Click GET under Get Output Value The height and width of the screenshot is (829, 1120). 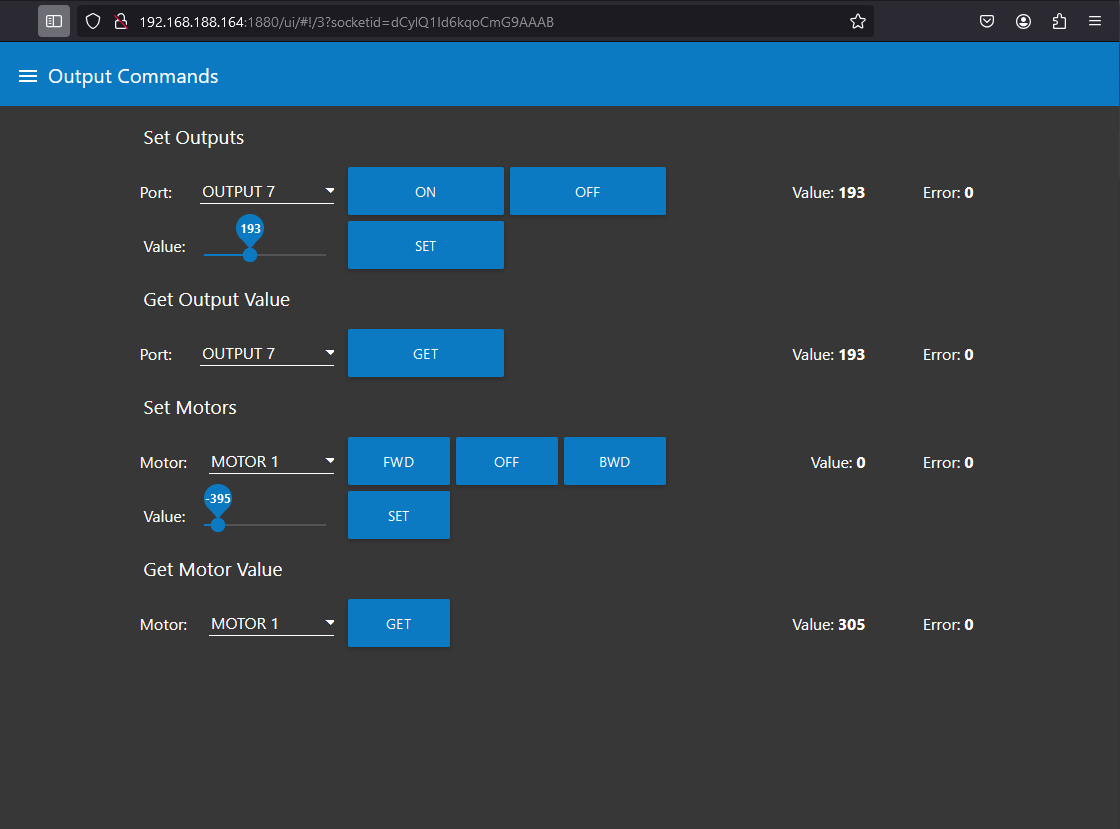(x=426, y=353)
